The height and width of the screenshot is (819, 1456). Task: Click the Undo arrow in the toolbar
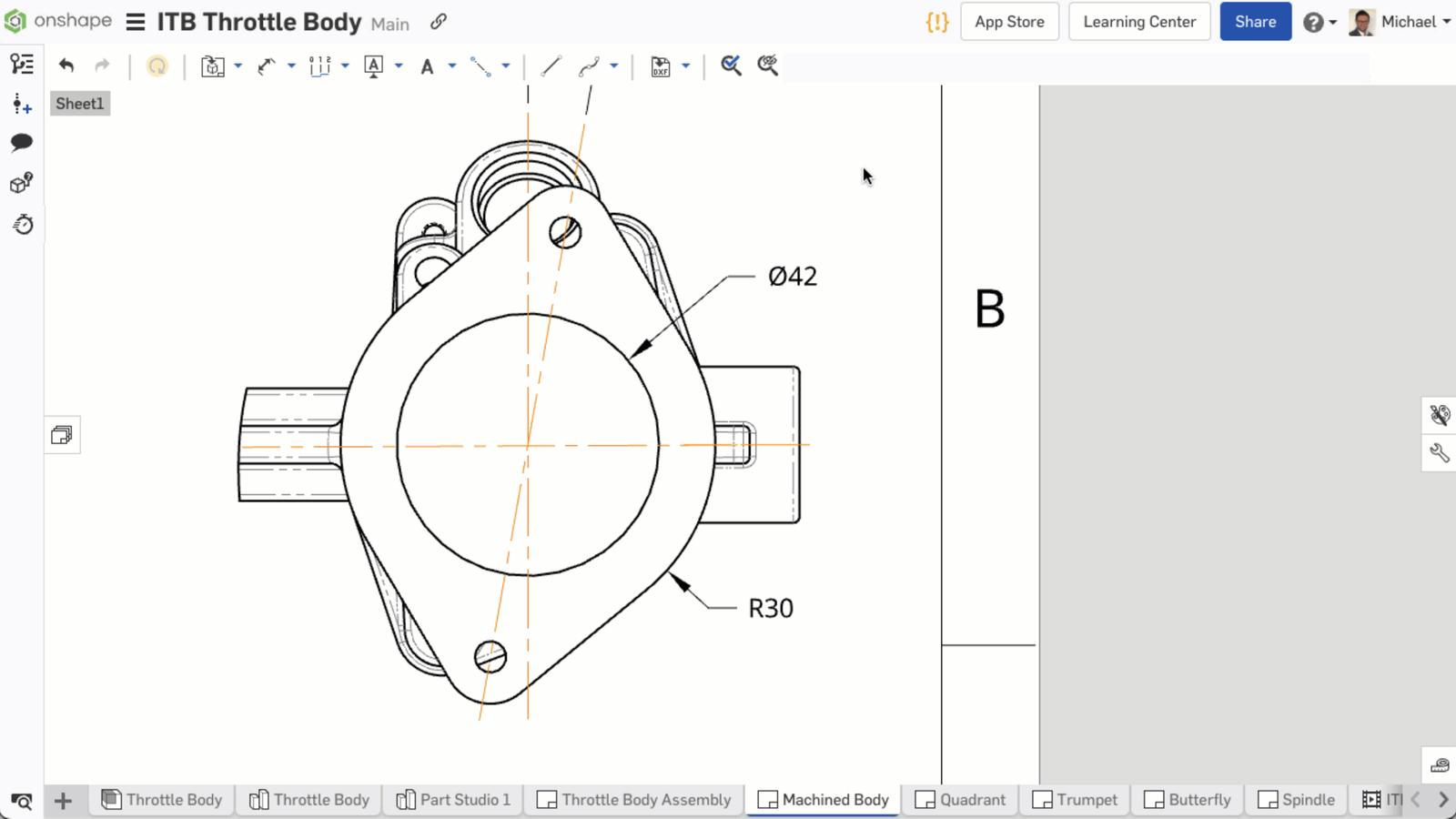coord(66,66)
